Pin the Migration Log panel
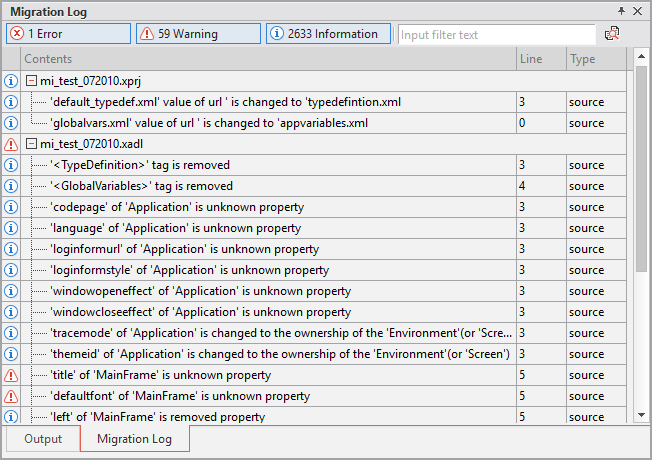 [621, 11]
